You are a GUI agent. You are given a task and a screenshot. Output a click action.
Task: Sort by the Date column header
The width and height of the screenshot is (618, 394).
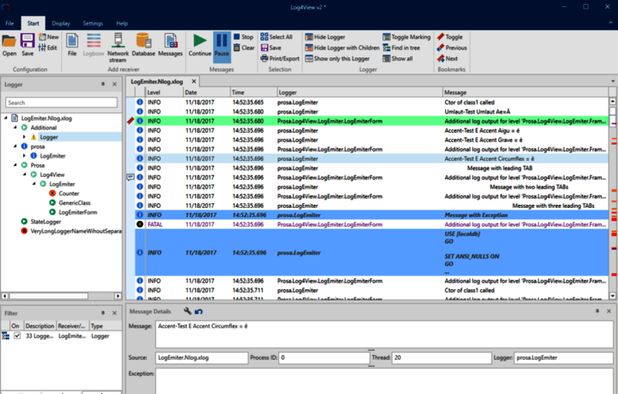pyautogui.click(x=207, y=92)
